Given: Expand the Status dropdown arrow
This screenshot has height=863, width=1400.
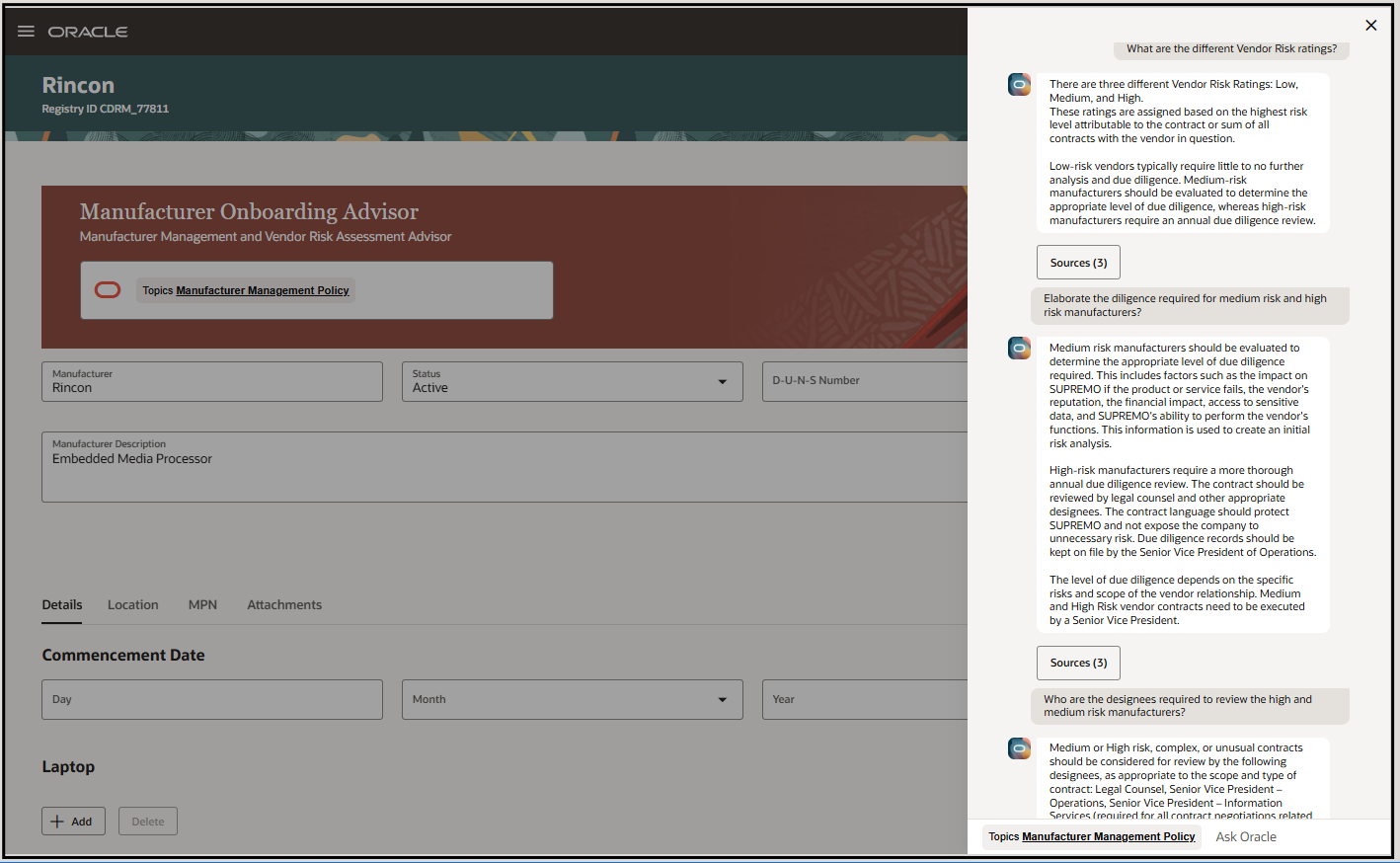Looking at the screenshot, I should point(723,382).
